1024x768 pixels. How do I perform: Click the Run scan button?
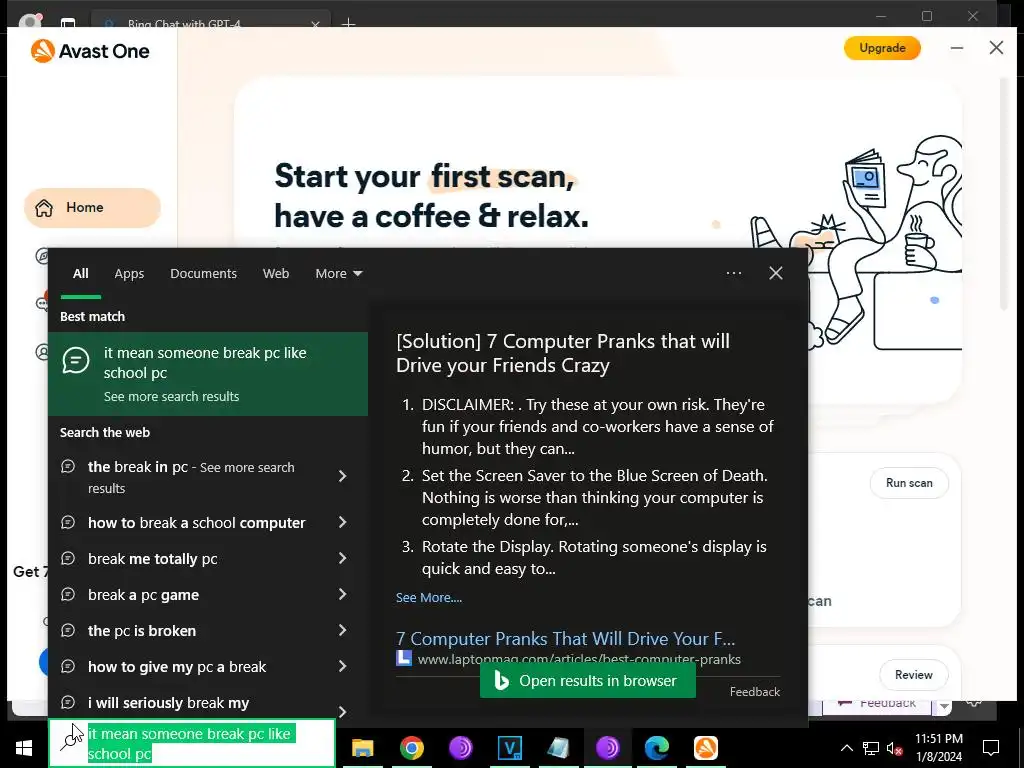pyautogui.click(x=909, y=483)
